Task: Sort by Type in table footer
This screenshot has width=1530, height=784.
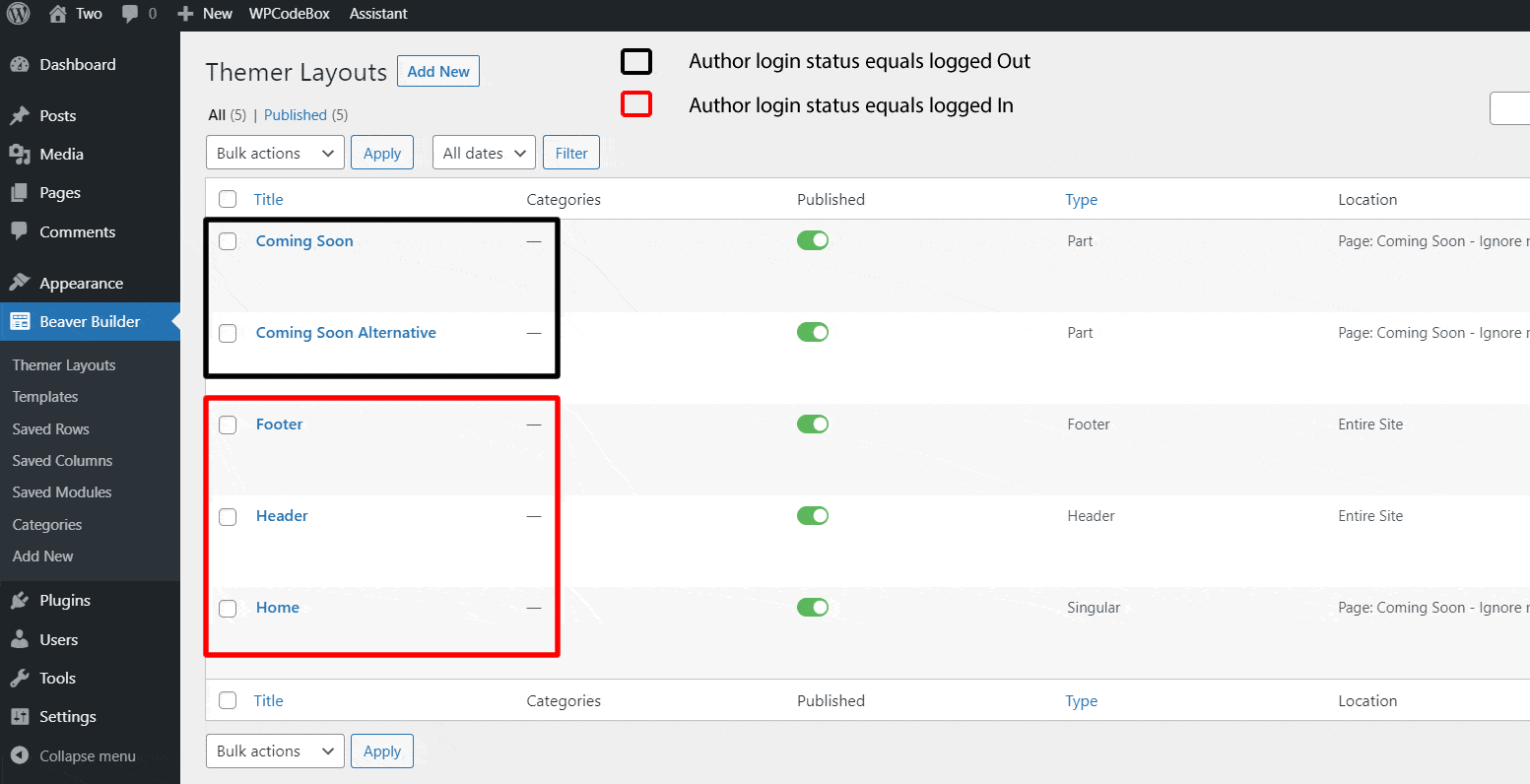Action: 1081,700
